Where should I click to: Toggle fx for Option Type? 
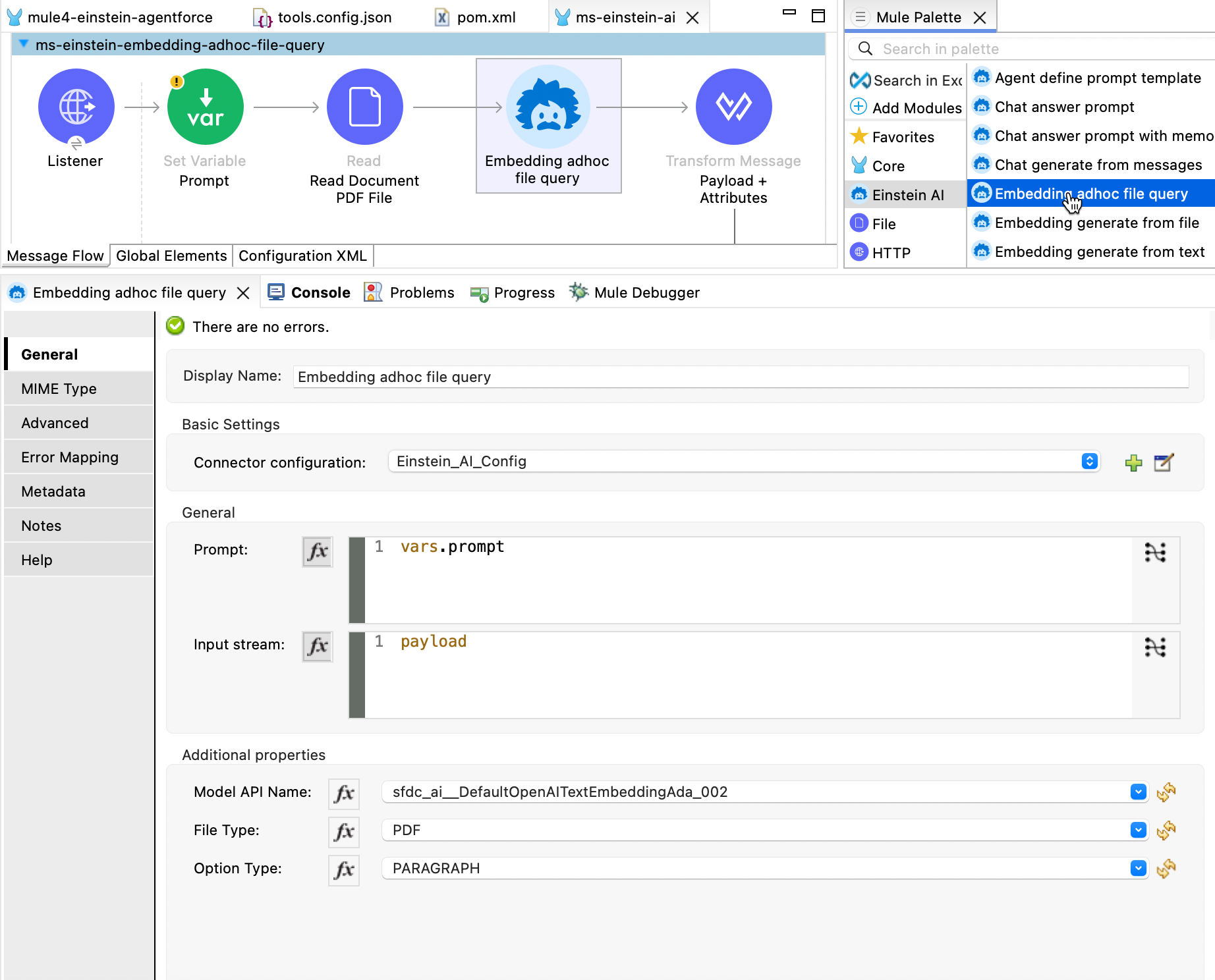pos(344,870)
